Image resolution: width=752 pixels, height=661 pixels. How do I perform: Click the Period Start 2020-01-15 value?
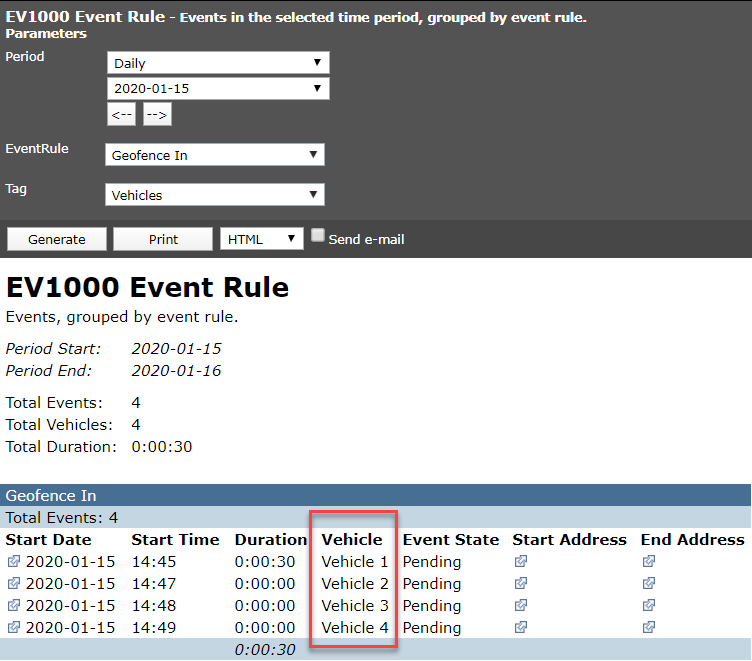coord(176,348)
